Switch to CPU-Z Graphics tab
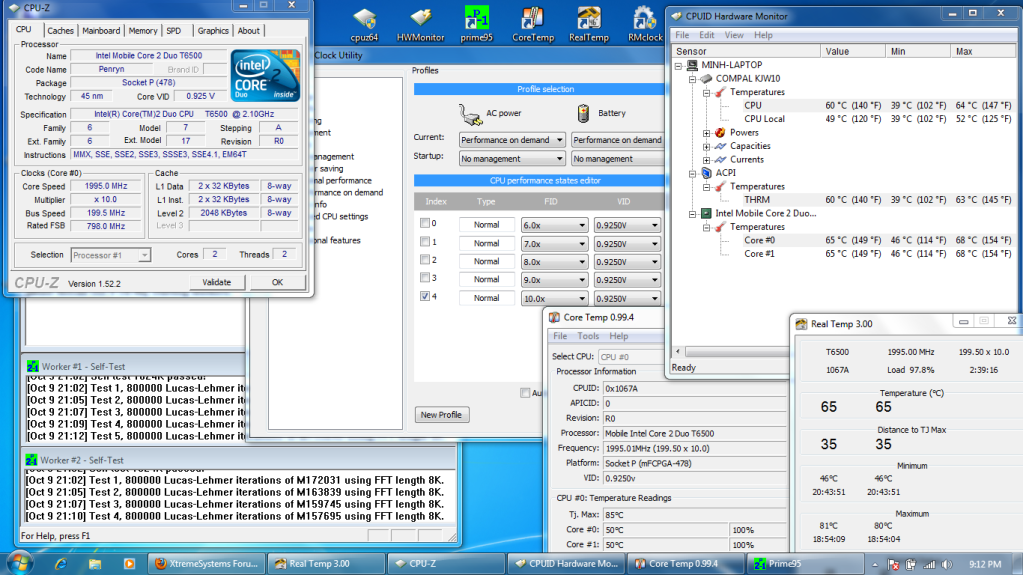Screen dimensions: 1023x575 point(213,31)
